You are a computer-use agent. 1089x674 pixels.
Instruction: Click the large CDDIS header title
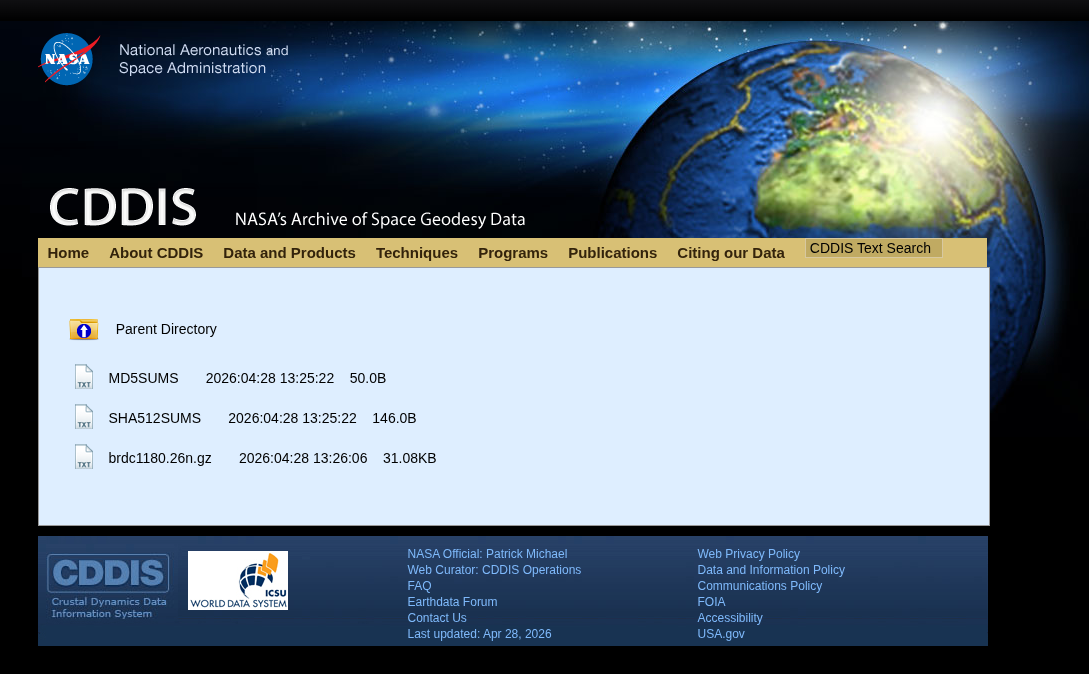pyautogui.click(x=124, y=207)
